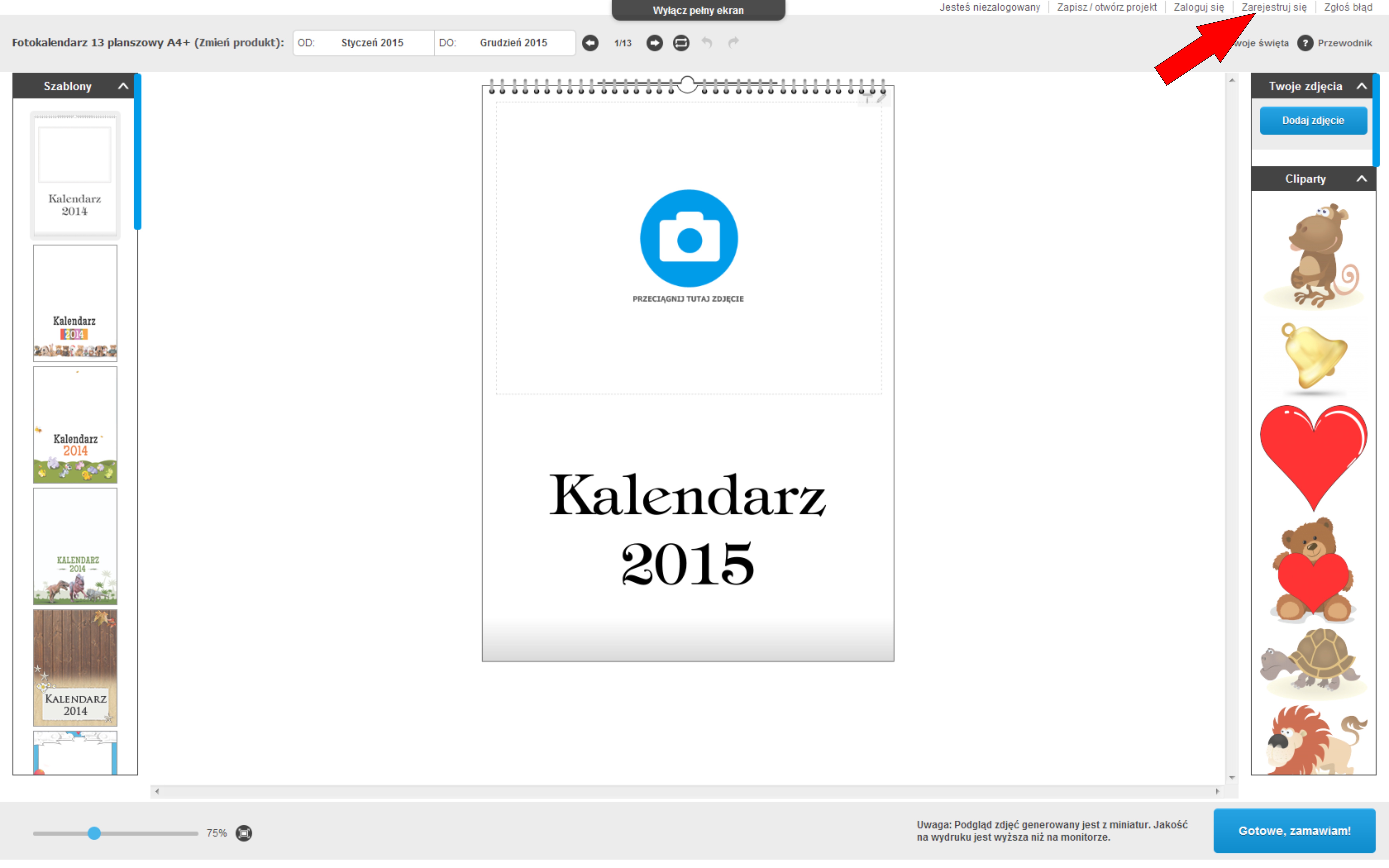Click the fit-to-screen icon beside 75%
Screen dimensions: 1389x868
pyautogui.click(x=244, y=833)
